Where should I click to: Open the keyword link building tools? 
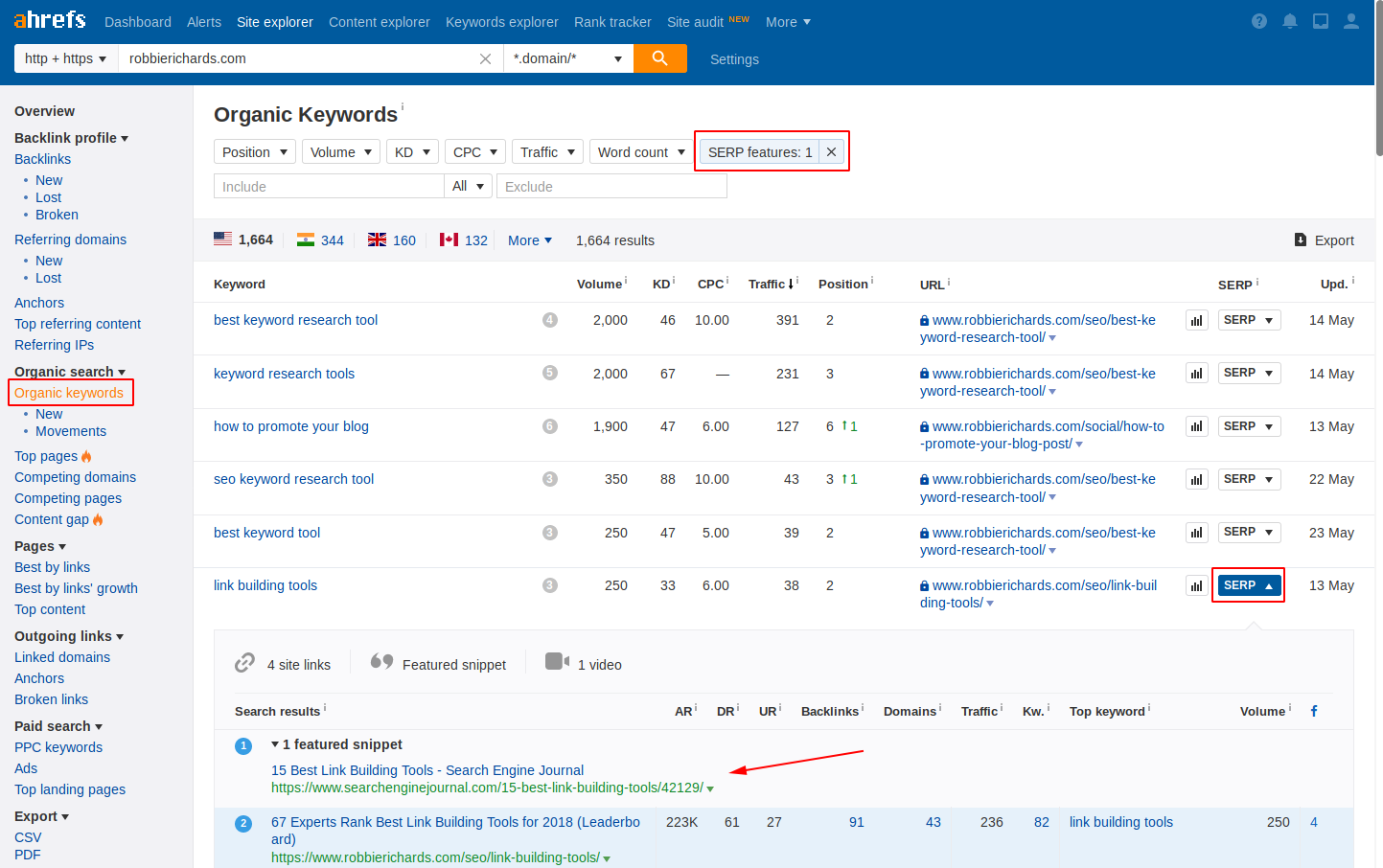265,585
